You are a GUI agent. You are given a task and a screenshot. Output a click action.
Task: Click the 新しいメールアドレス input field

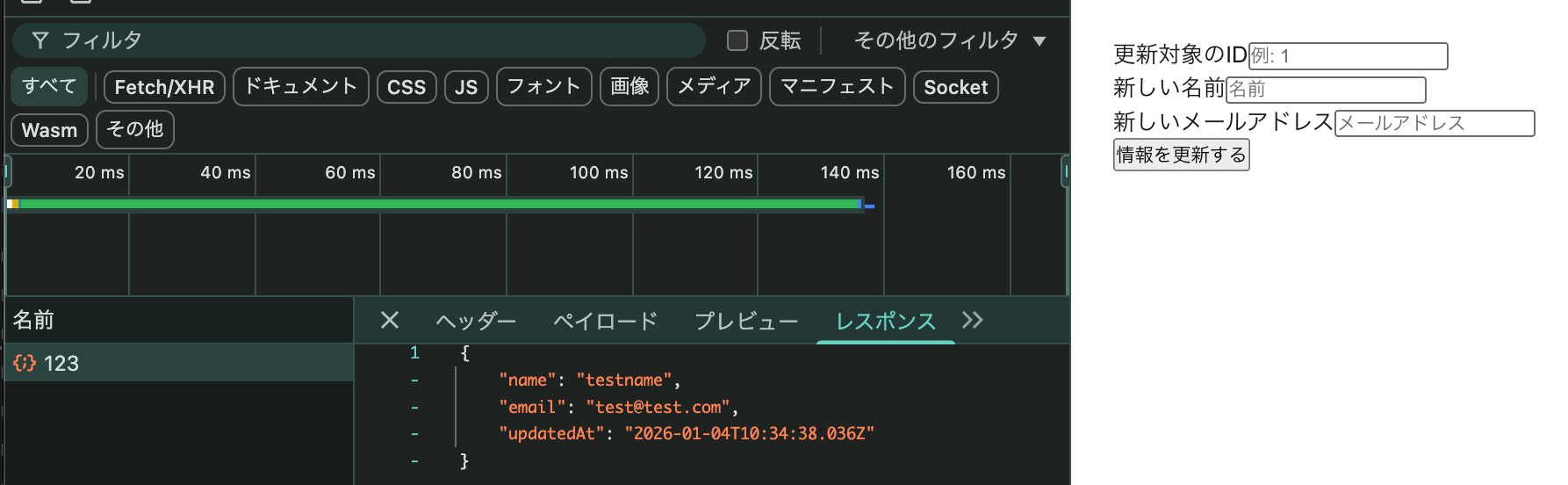point(1435,123)
